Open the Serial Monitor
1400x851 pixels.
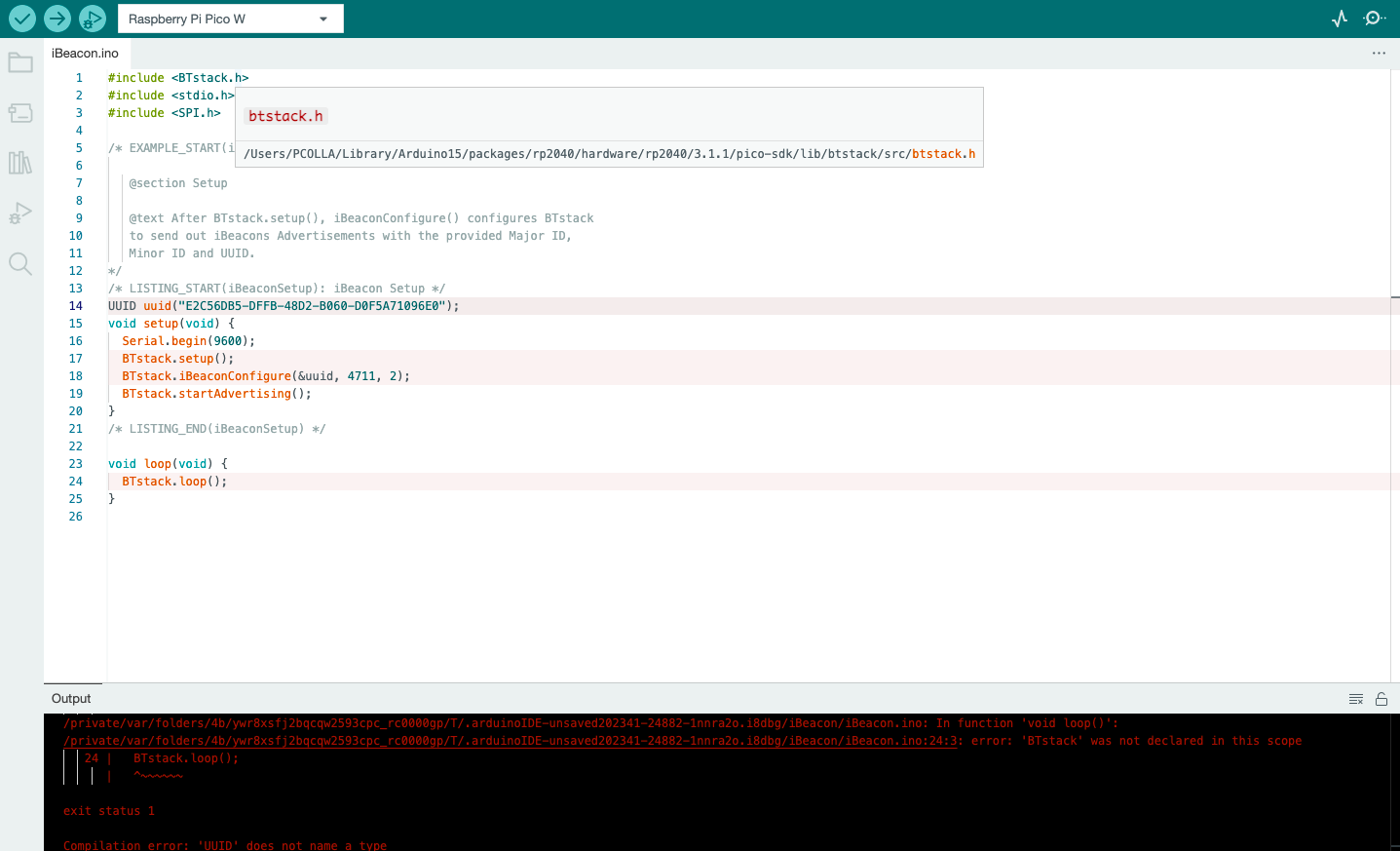(x=1375, y=18)
